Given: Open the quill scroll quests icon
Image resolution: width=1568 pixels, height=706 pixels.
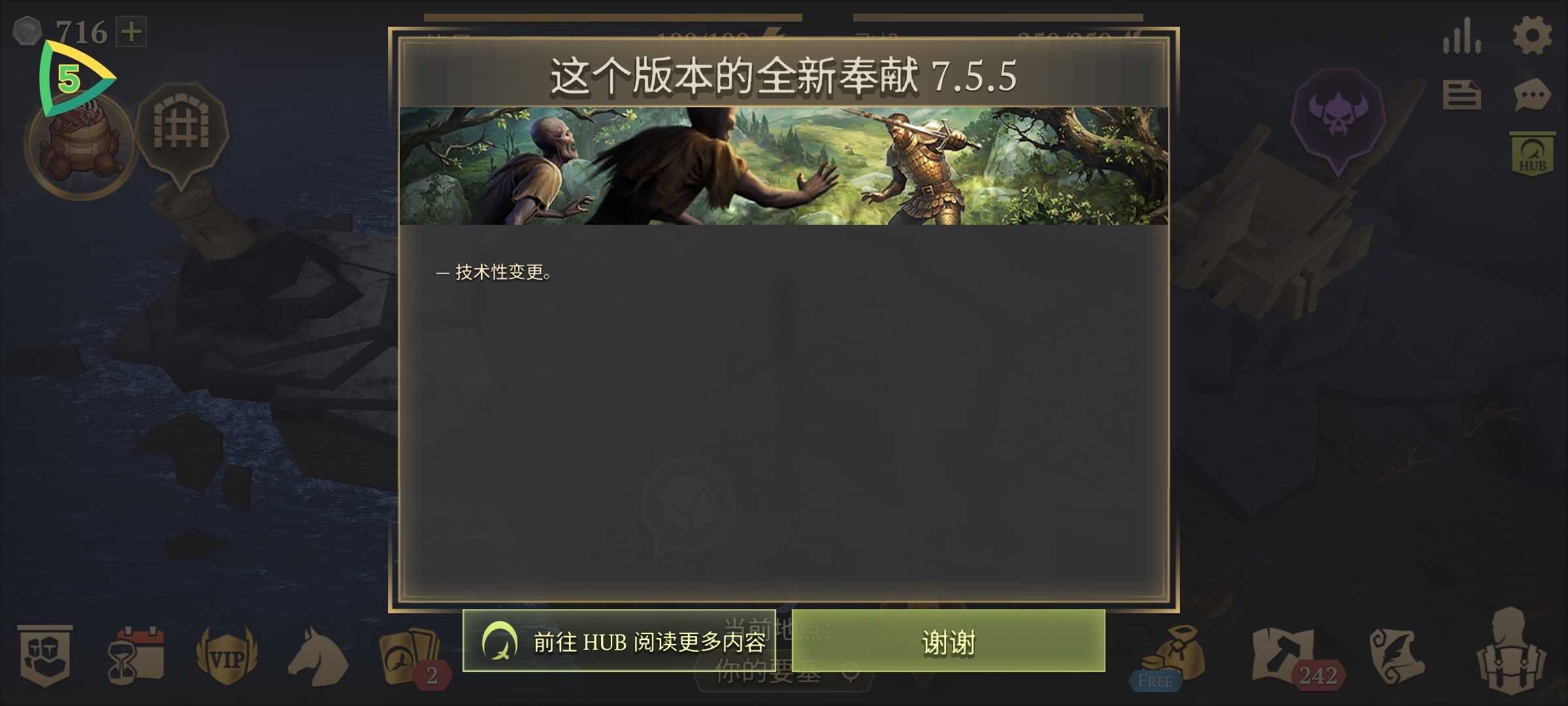Looking at the screenshot, I should point(1397,656).
